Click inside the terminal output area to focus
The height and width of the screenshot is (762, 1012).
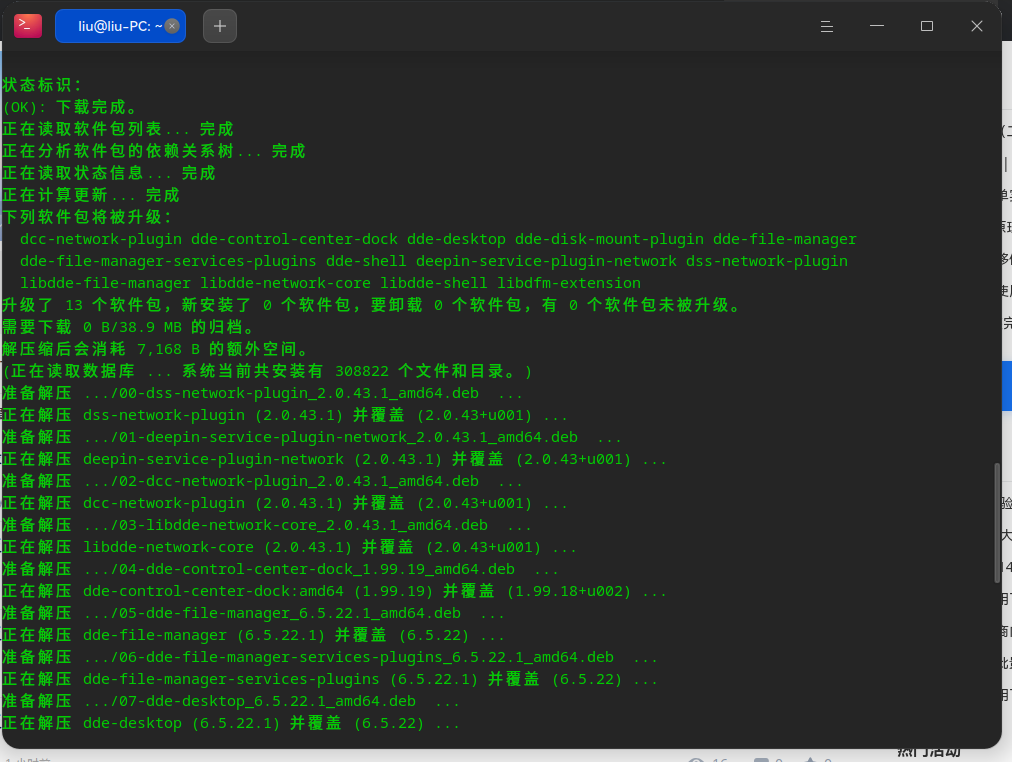coord(500,400)
